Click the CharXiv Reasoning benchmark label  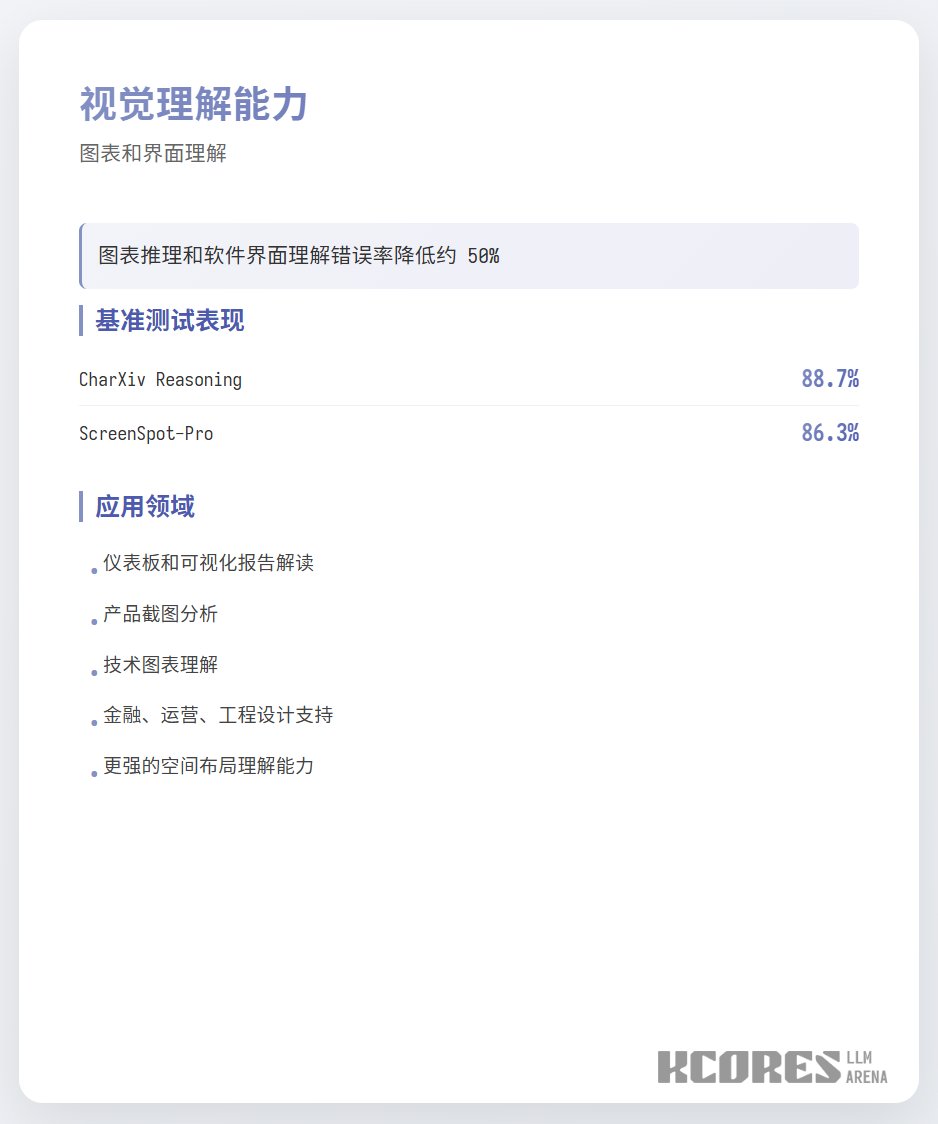(x=160, y=379)
